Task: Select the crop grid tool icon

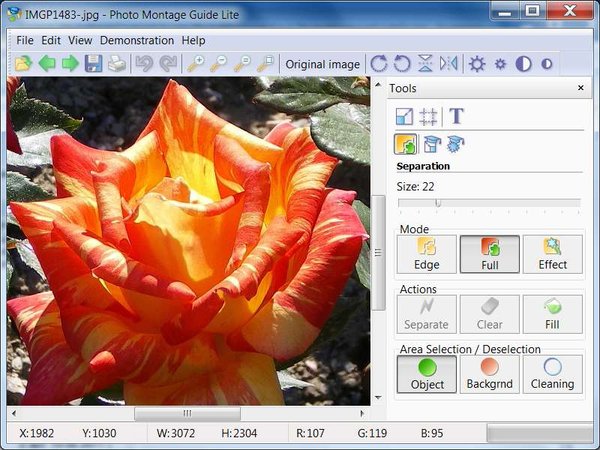Action: [x=430, y=116]
